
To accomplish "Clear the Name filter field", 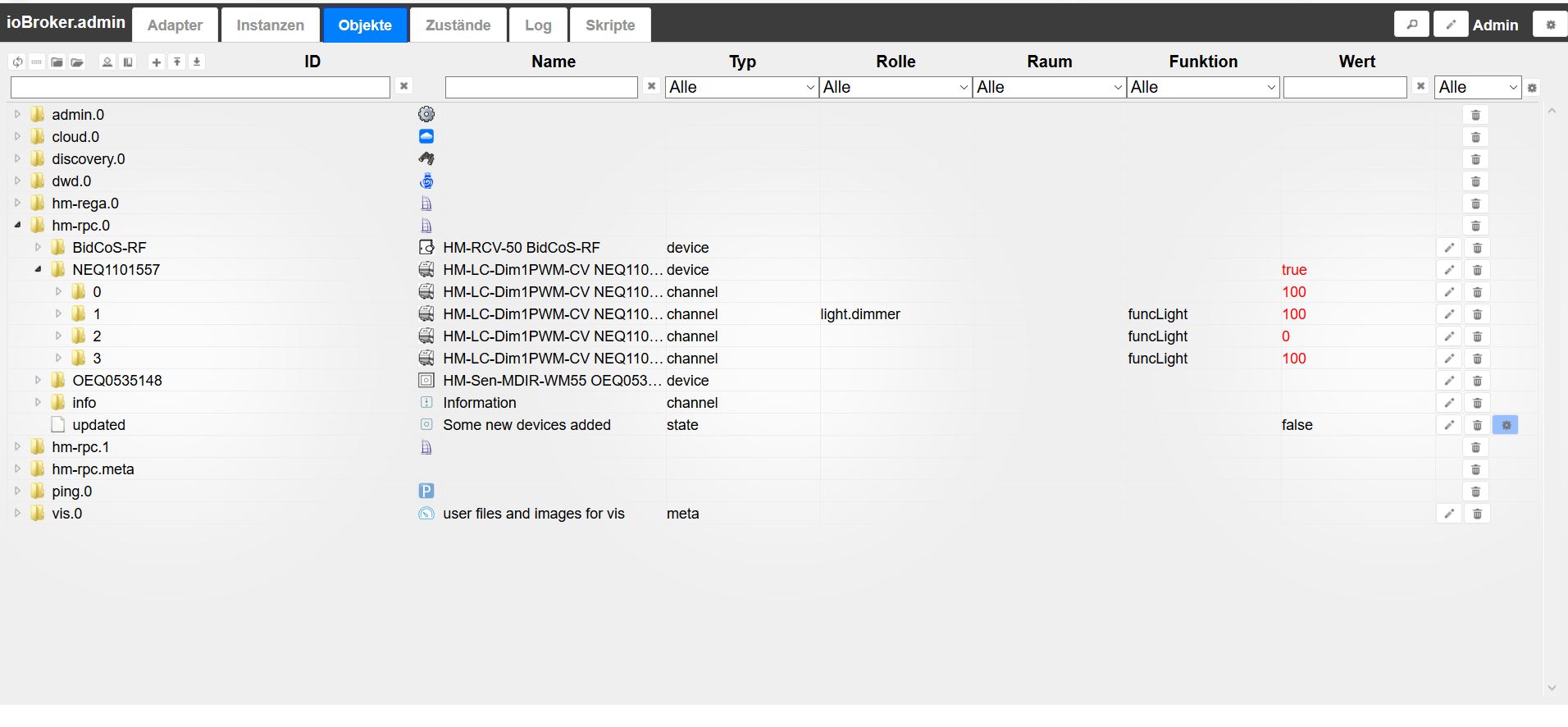I will pos(651,86).
